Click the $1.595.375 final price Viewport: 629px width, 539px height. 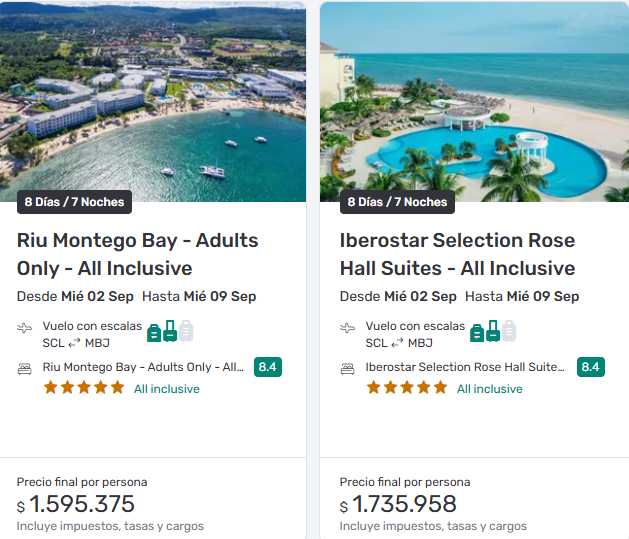pos(82,504)
